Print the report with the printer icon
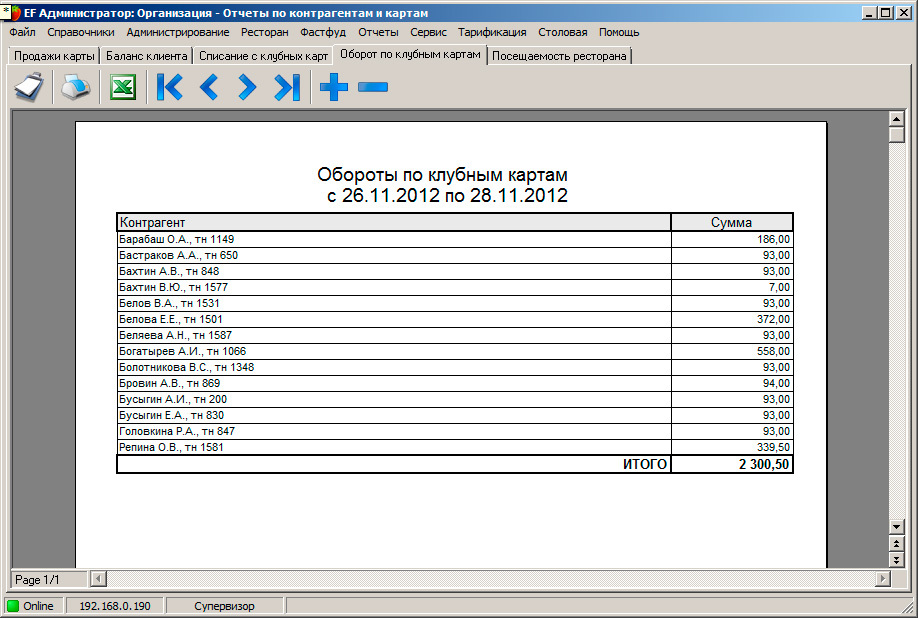Screen dimensions: 918x618 coord(76,87)
